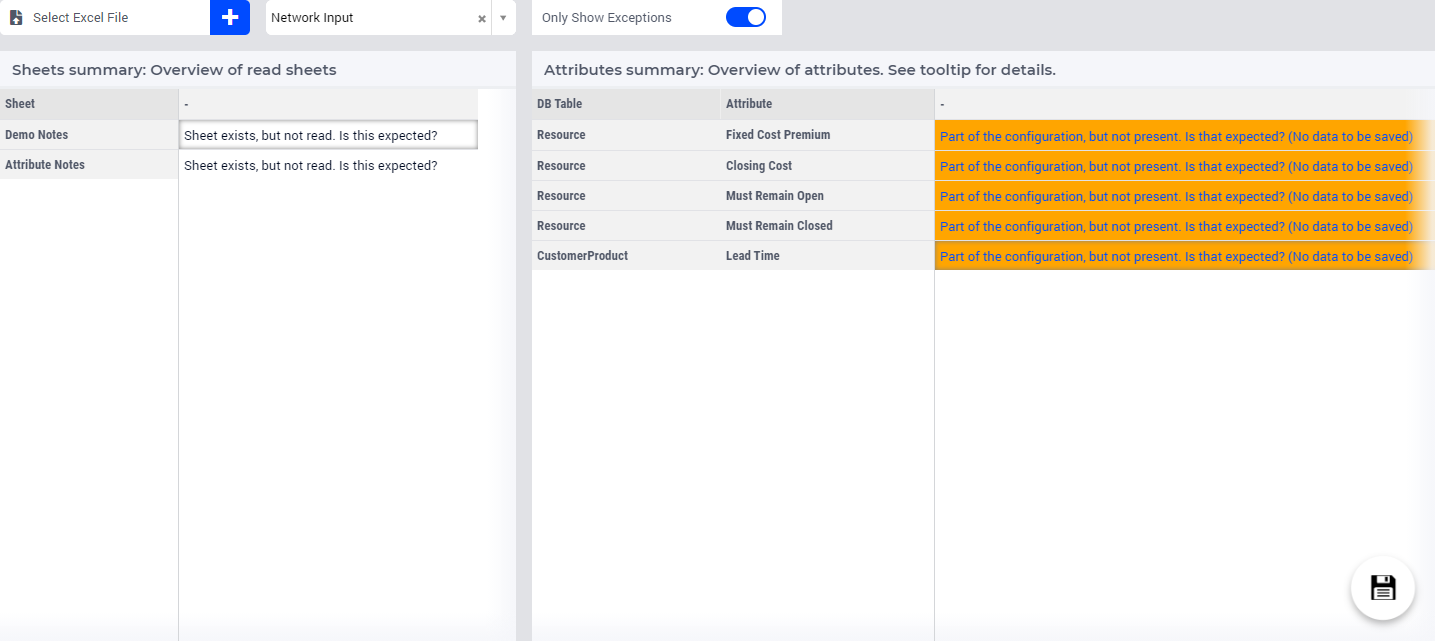Toggle the Only Show Exceptions switch
Viewport: 1435px width, 641px height.
(746, 17)
